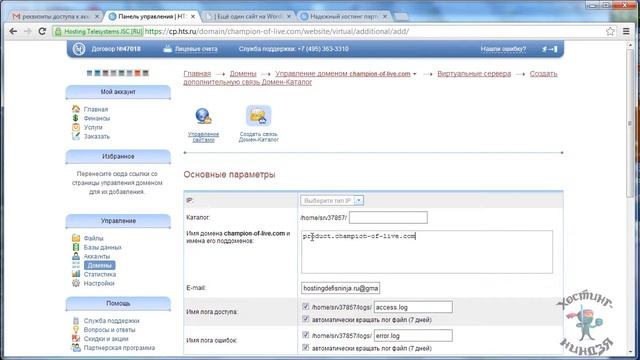Screen dimensions: 640x360
Task: Click the logout icon in the blue header
Action: (x=549, y=49)
